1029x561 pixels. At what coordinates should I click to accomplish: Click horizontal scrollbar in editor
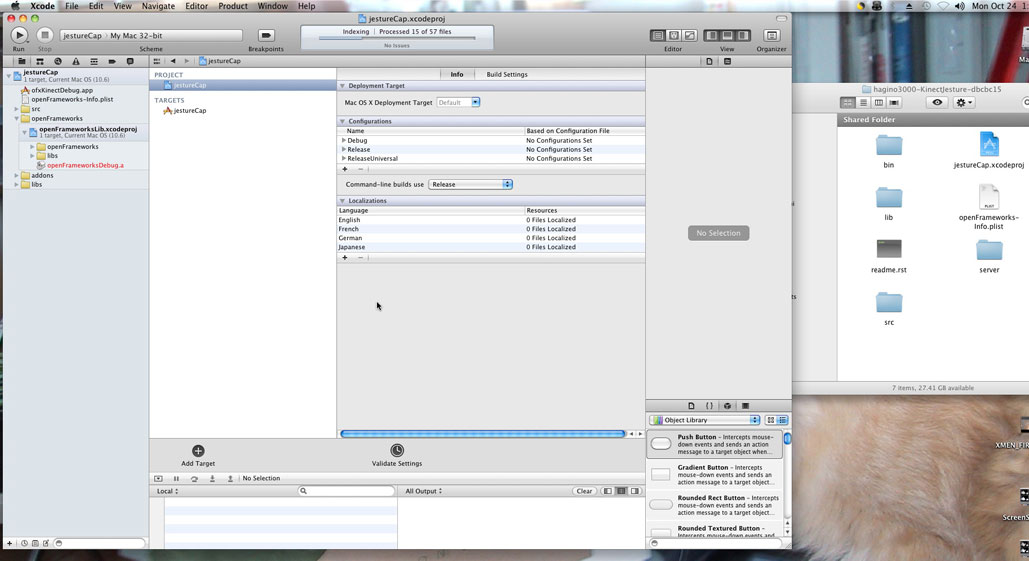tap(482, 434)
